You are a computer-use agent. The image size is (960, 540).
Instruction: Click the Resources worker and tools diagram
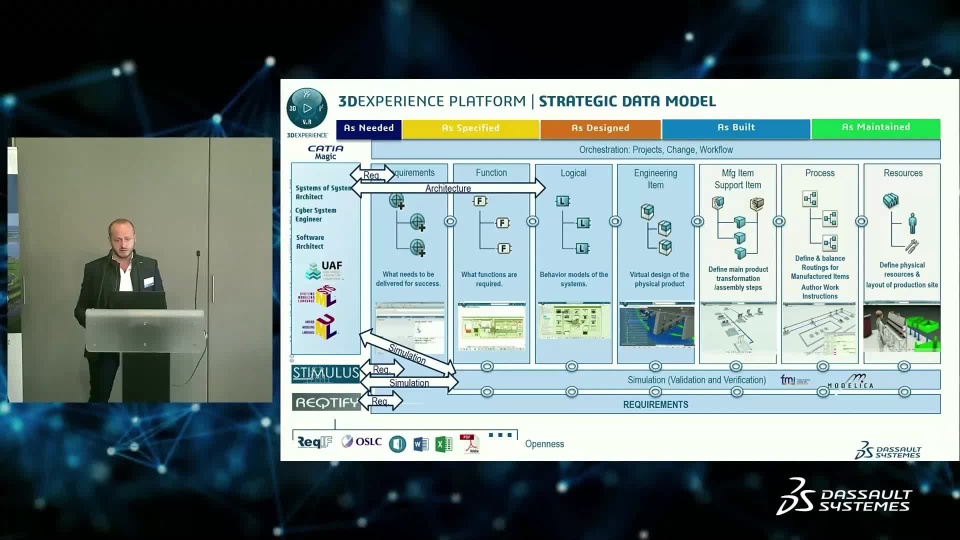[901, 223]
